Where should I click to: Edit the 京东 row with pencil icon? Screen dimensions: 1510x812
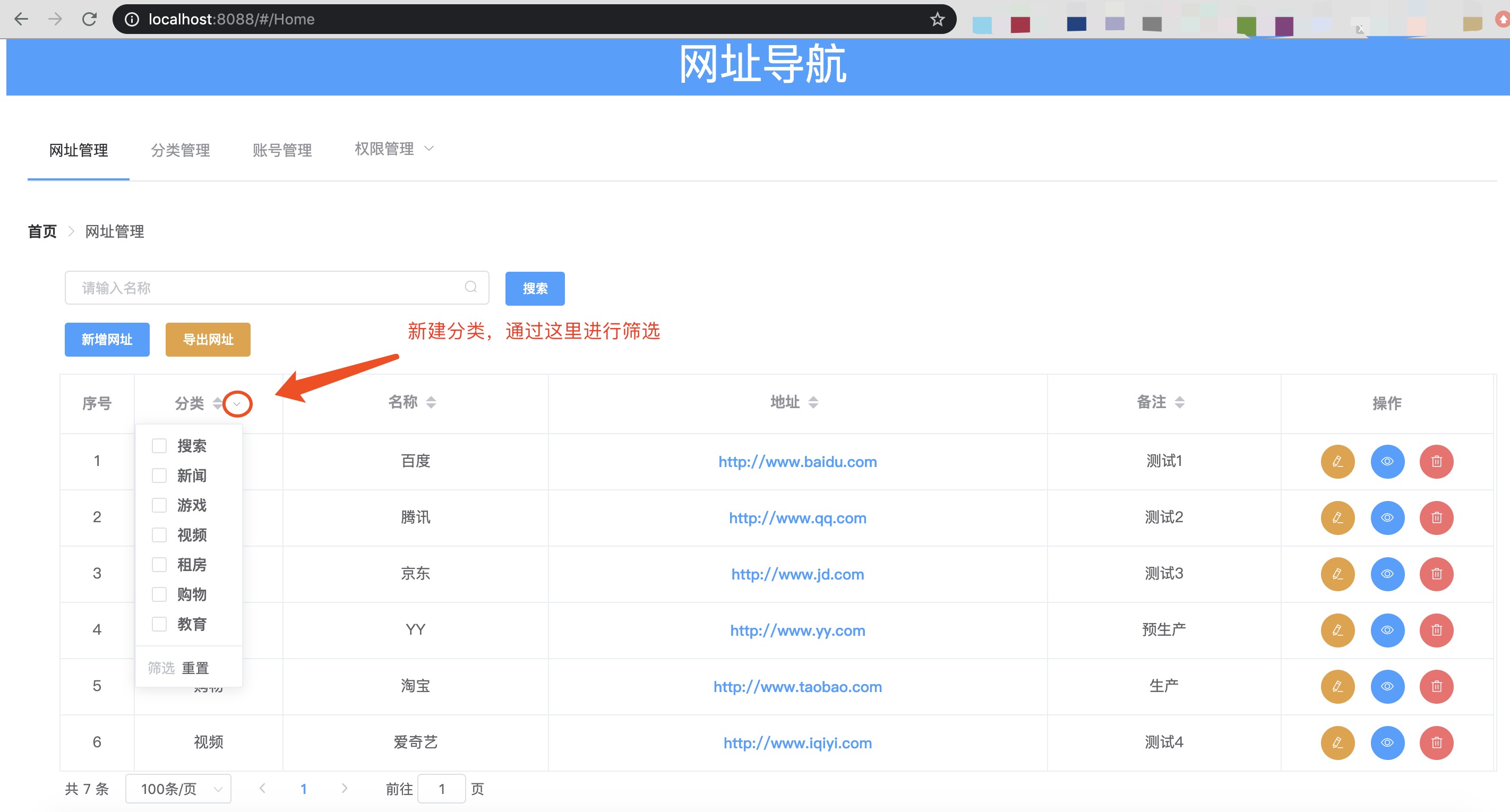tap(1337, 574)
